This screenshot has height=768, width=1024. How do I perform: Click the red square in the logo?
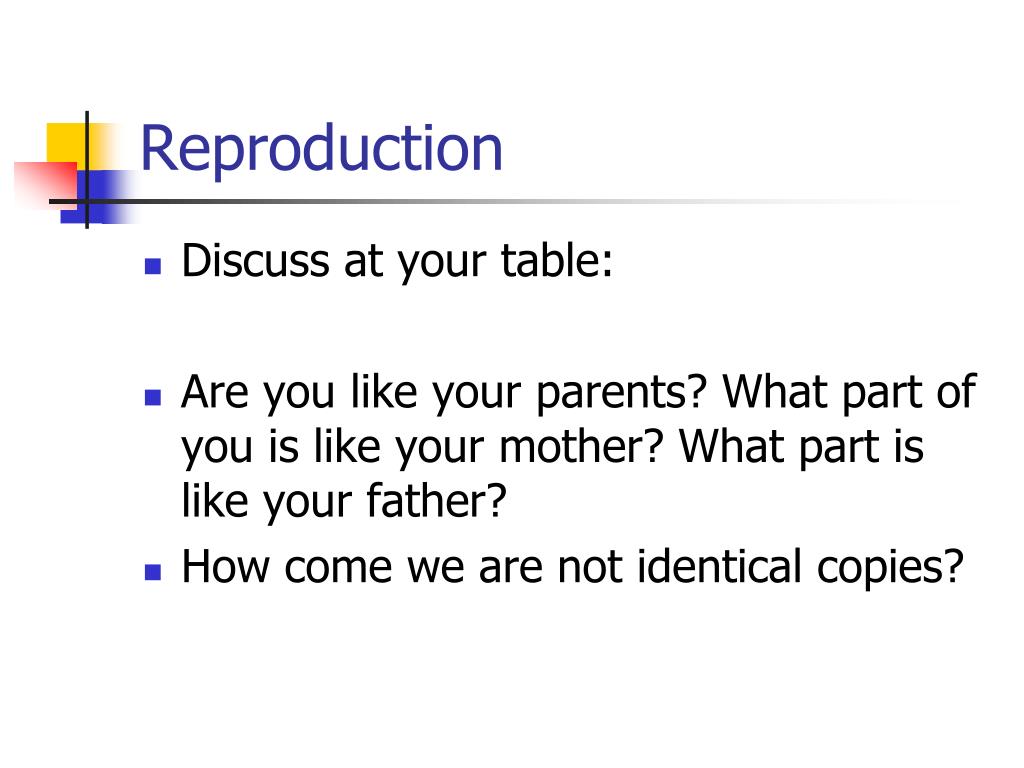44,184
